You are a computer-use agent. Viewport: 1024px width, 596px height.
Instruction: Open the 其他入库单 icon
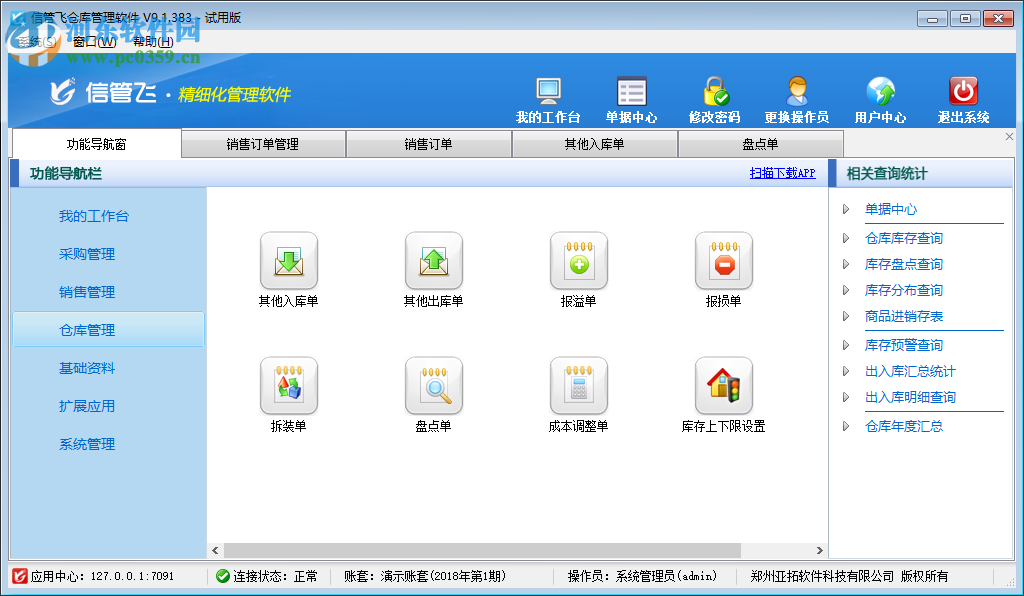point(288,260)
